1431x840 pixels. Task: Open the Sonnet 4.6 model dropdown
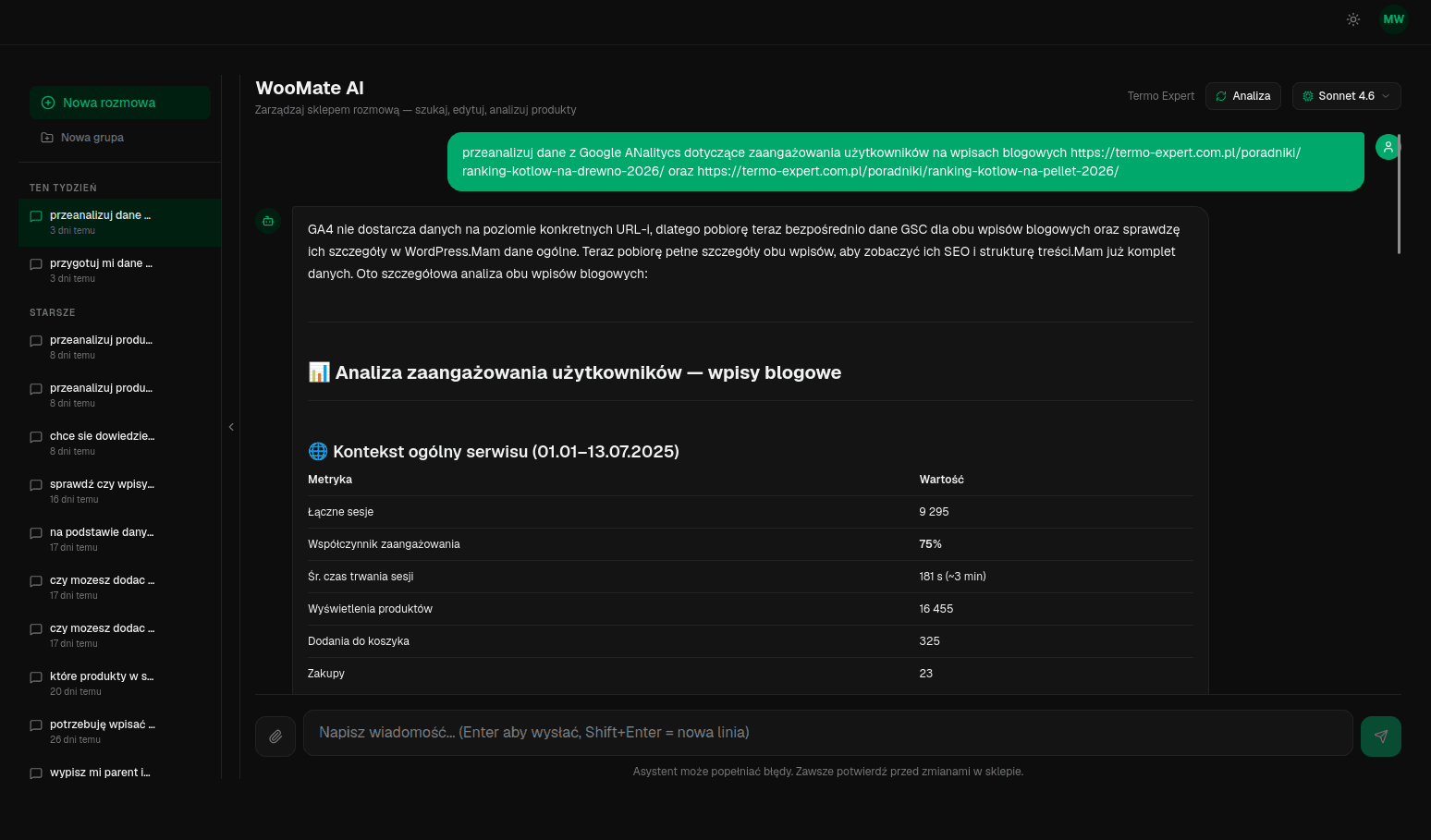pyautogui.click(x=1346, y=96)
